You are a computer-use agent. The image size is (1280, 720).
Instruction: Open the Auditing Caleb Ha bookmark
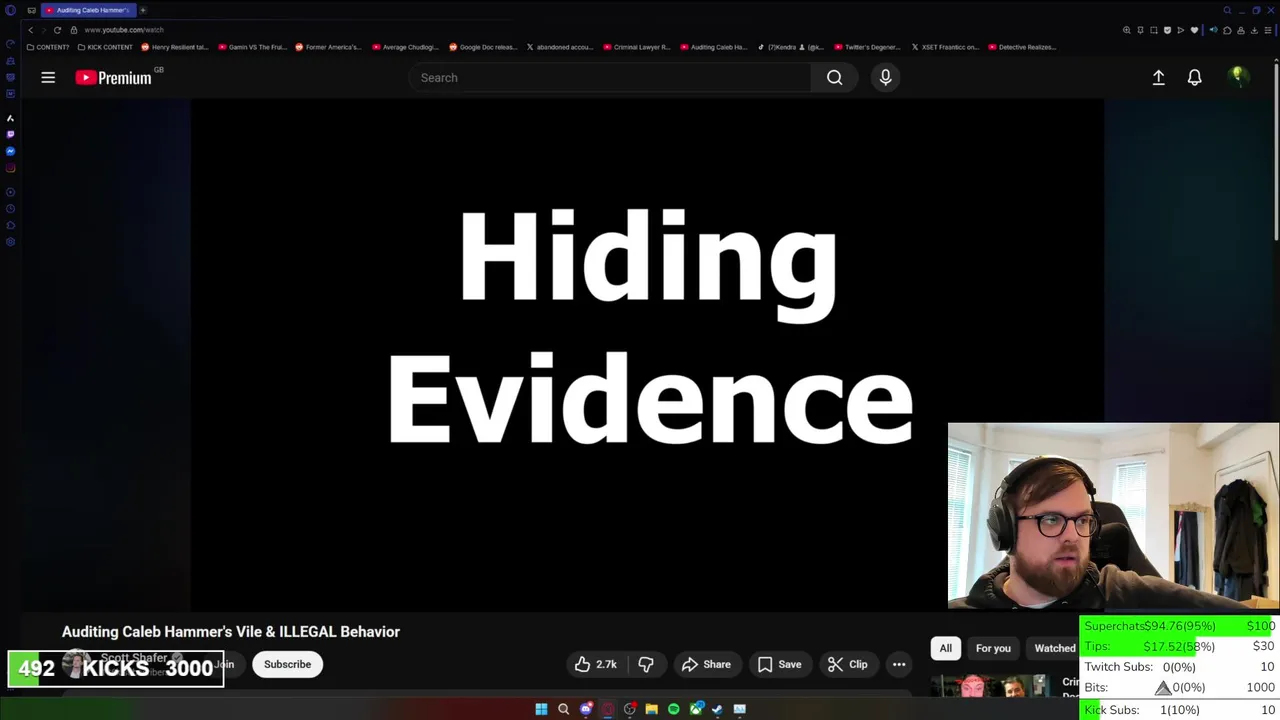click(714, 47)
